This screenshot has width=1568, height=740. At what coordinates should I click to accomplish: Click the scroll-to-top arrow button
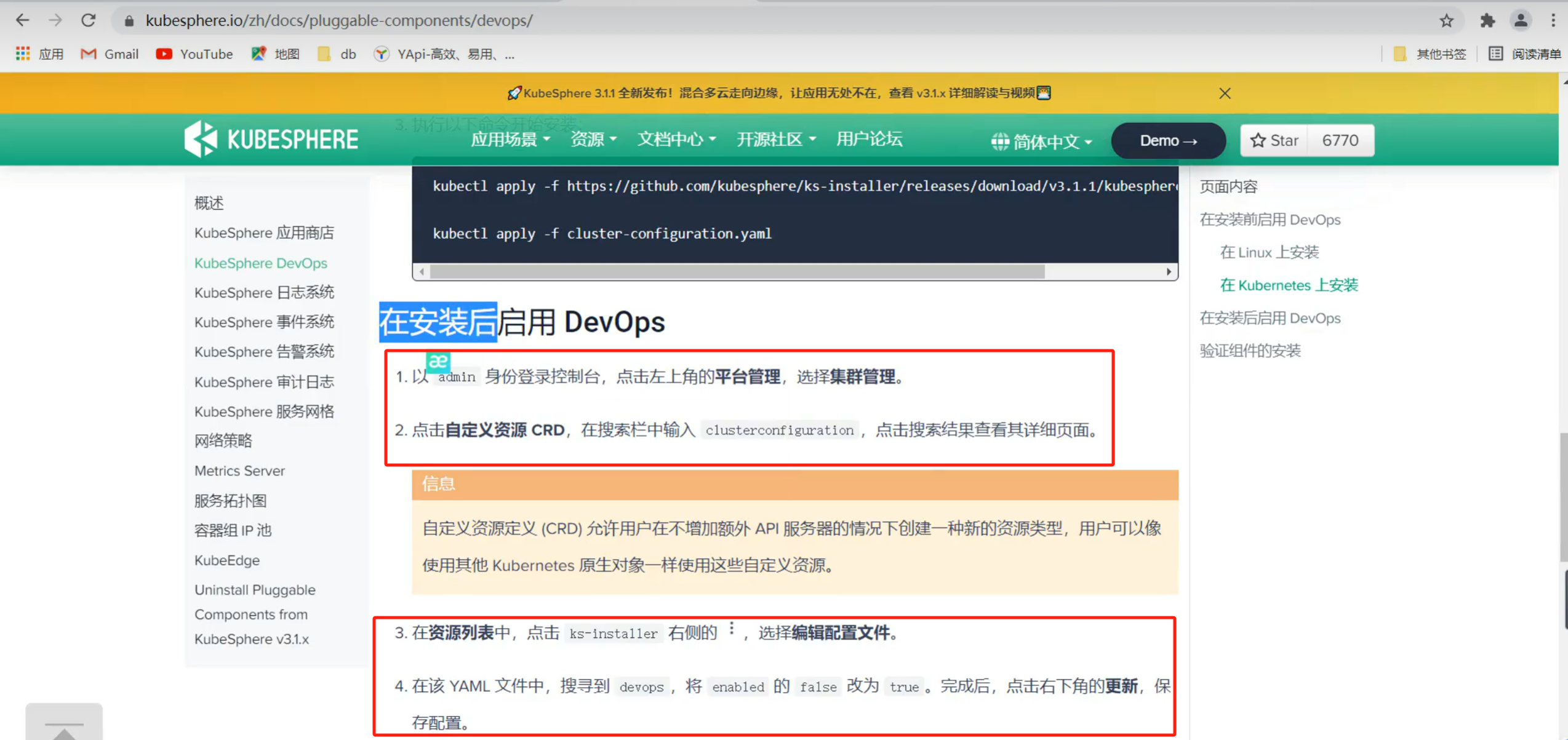[64, 723]
